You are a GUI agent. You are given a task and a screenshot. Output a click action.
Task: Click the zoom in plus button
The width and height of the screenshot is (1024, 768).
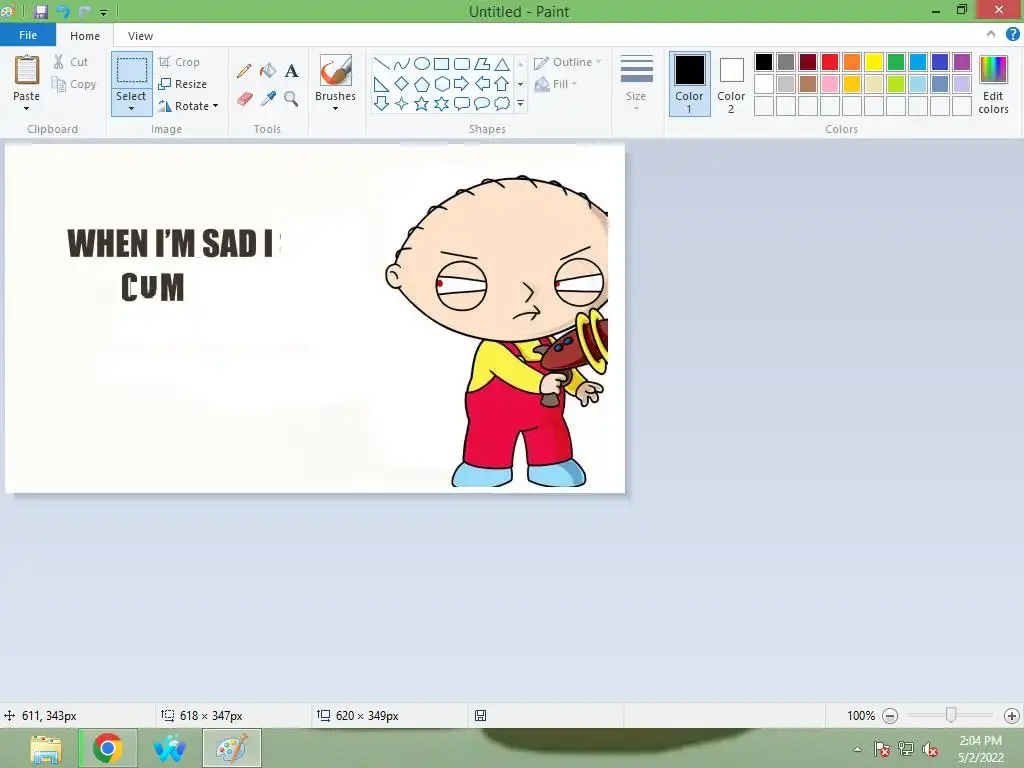point(1012,716)
